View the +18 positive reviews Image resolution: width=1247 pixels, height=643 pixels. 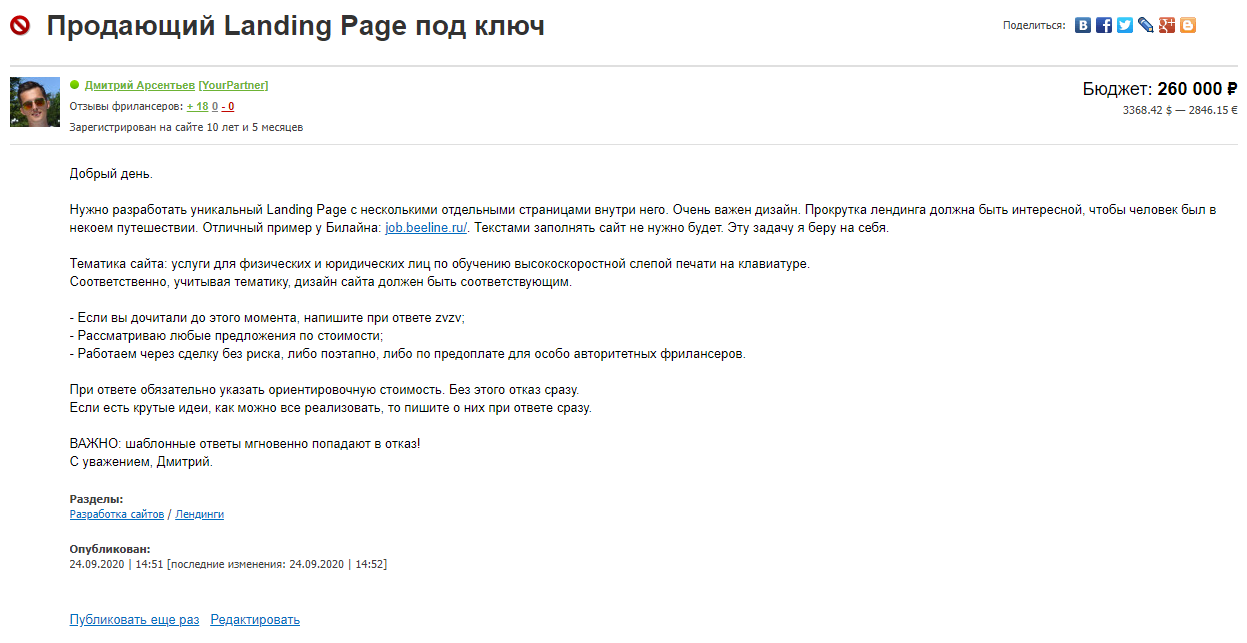[197, 106]
